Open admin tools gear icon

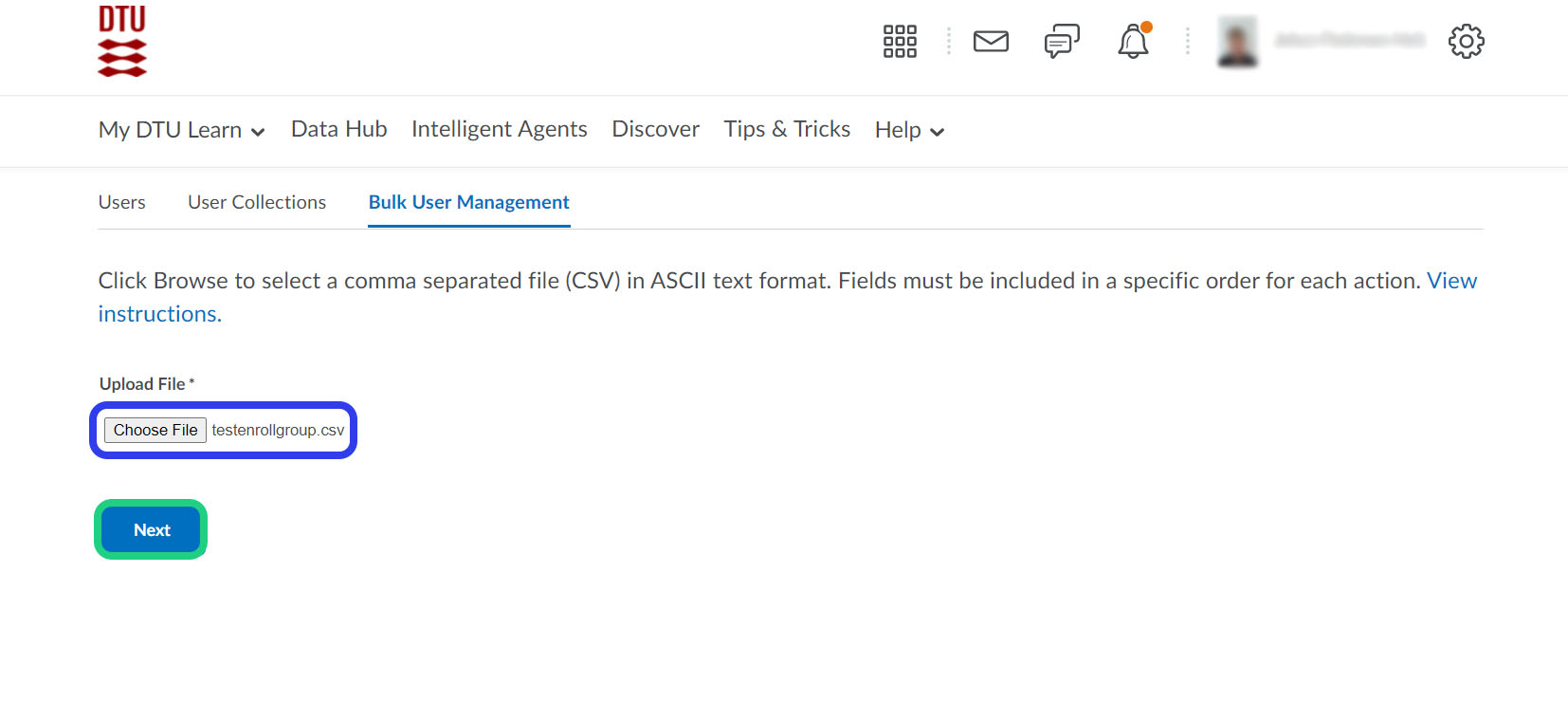[x=1466, y=42]
